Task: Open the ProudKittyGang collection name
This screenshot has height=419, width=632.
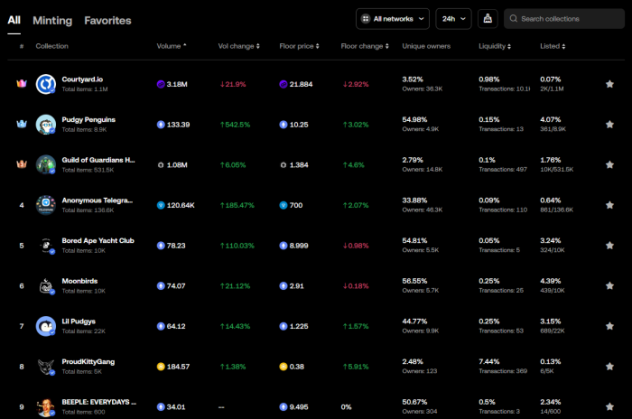Action: point(88,361)
